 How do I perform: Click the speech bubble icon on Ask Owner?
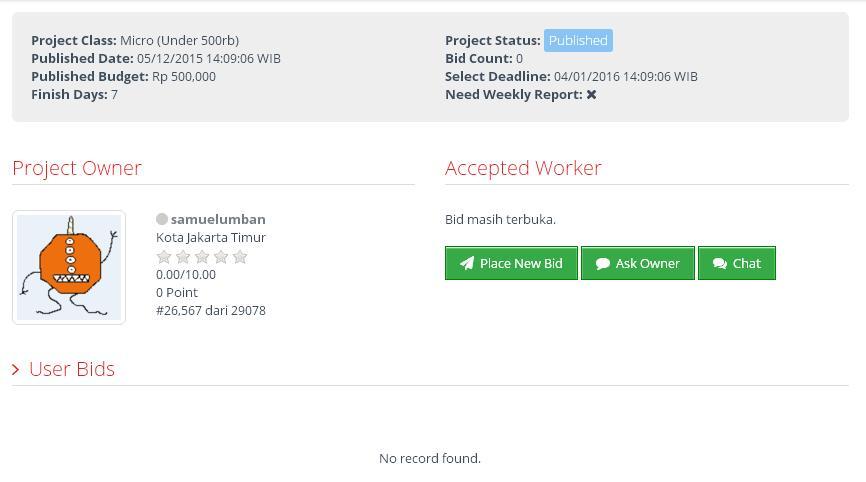(603, 264)
